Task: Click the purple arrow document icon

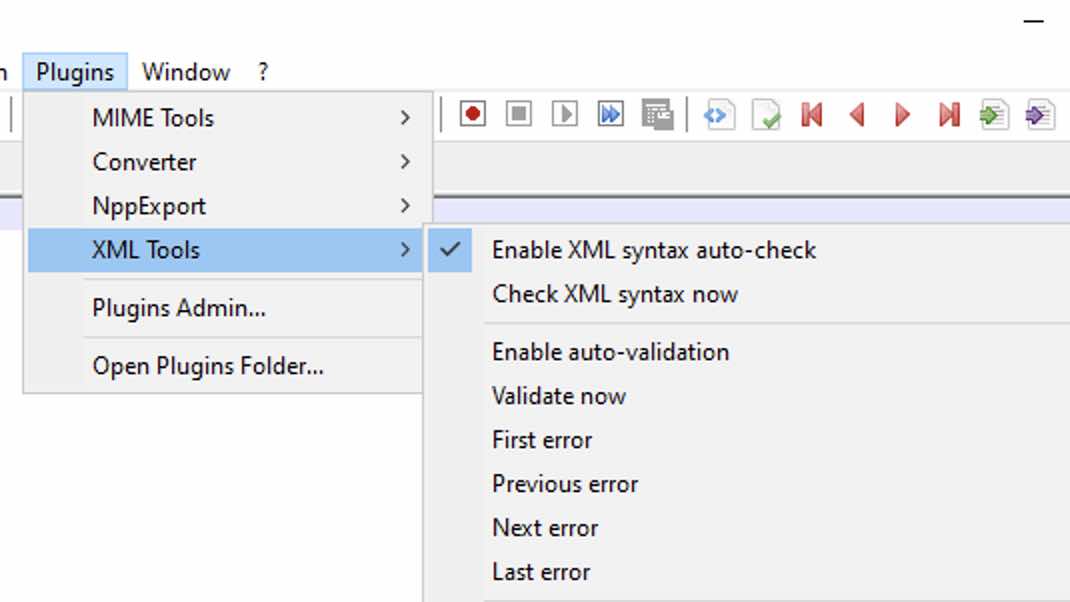Action: pyautogui.click(x=1038, y=114)
